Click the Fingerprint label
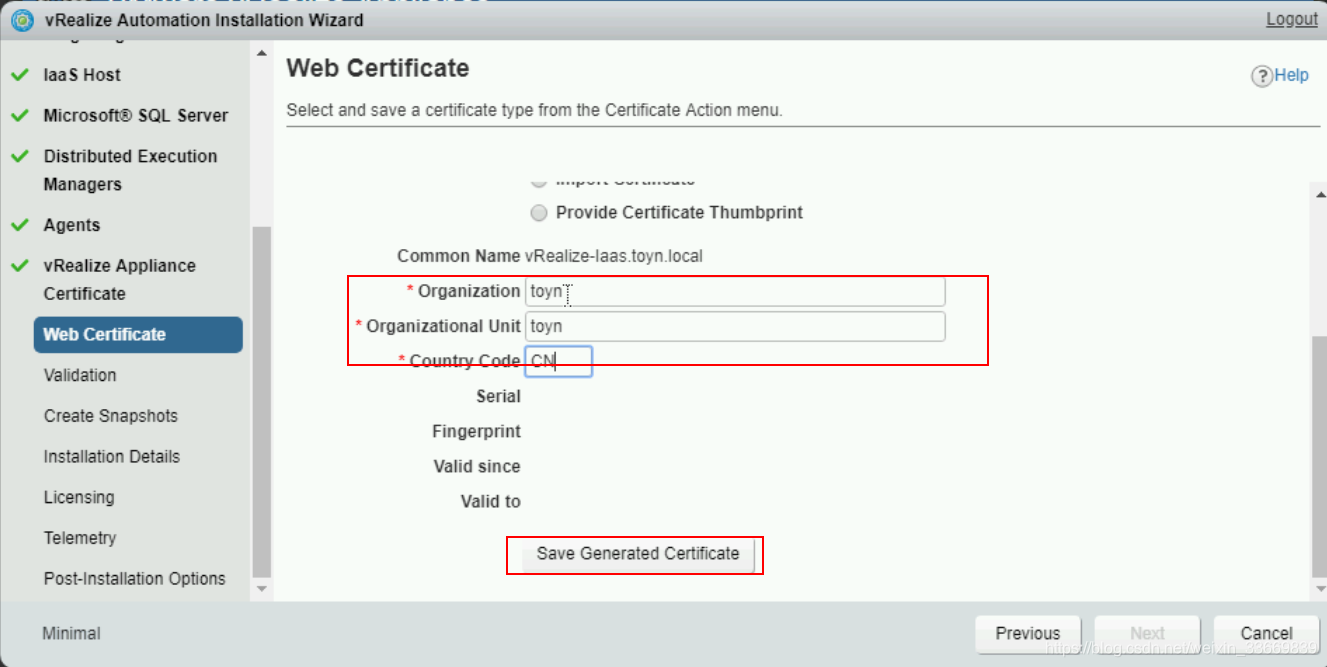Screen dimensions: 1327x667 [476, 432]
